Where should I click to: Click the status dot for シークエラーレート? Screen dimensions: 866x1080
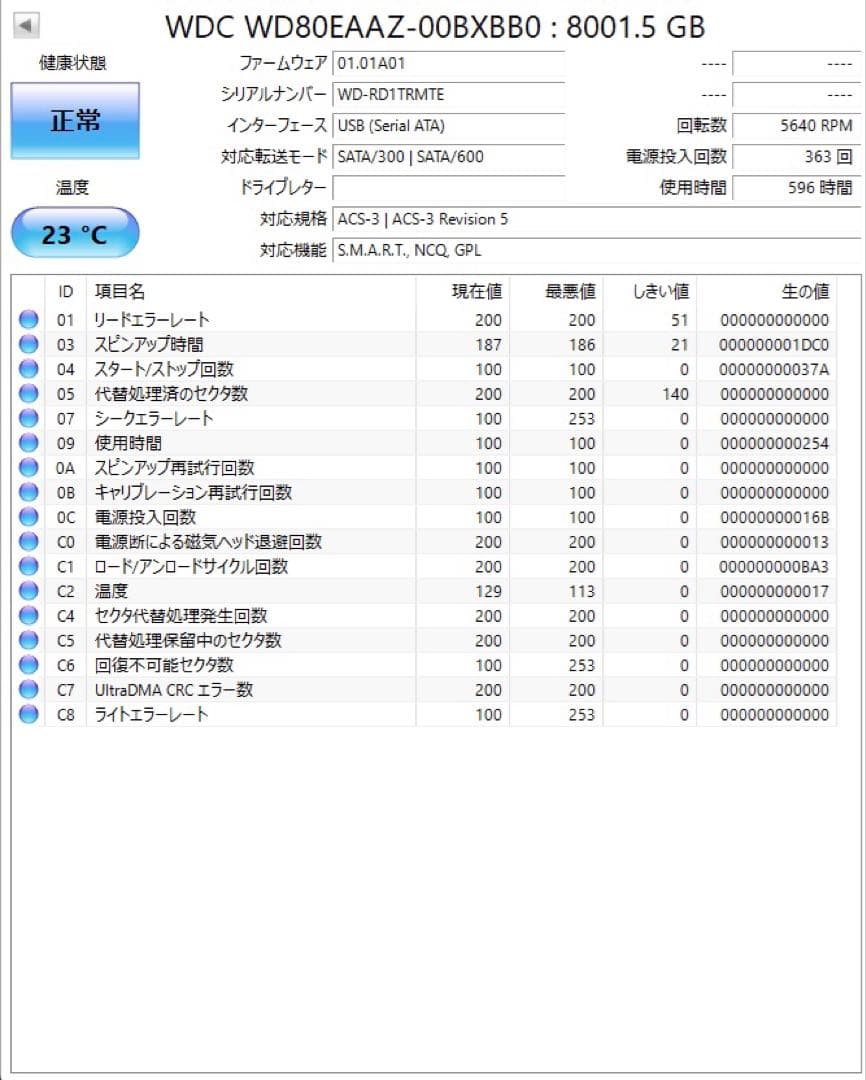point(29,418)
